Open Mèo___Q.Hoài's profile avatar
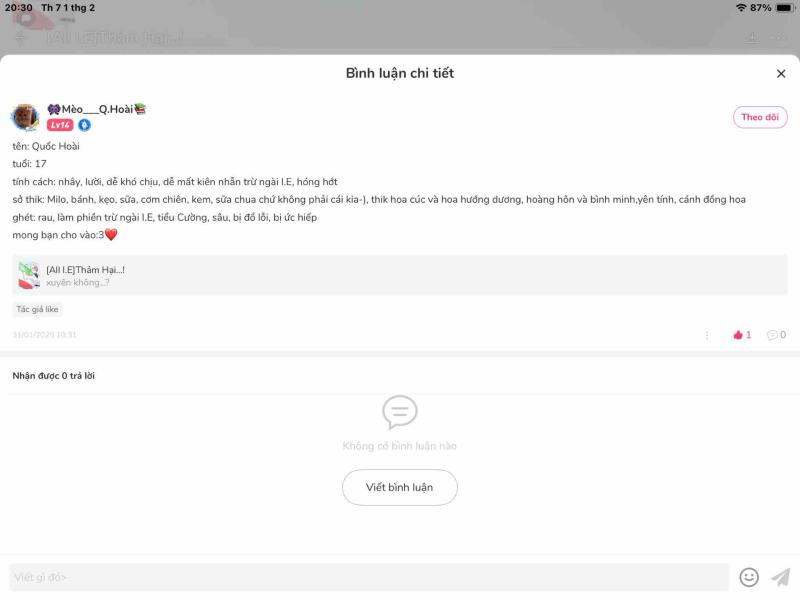Screen dimensions: 800x600 [x=25, y=118]
